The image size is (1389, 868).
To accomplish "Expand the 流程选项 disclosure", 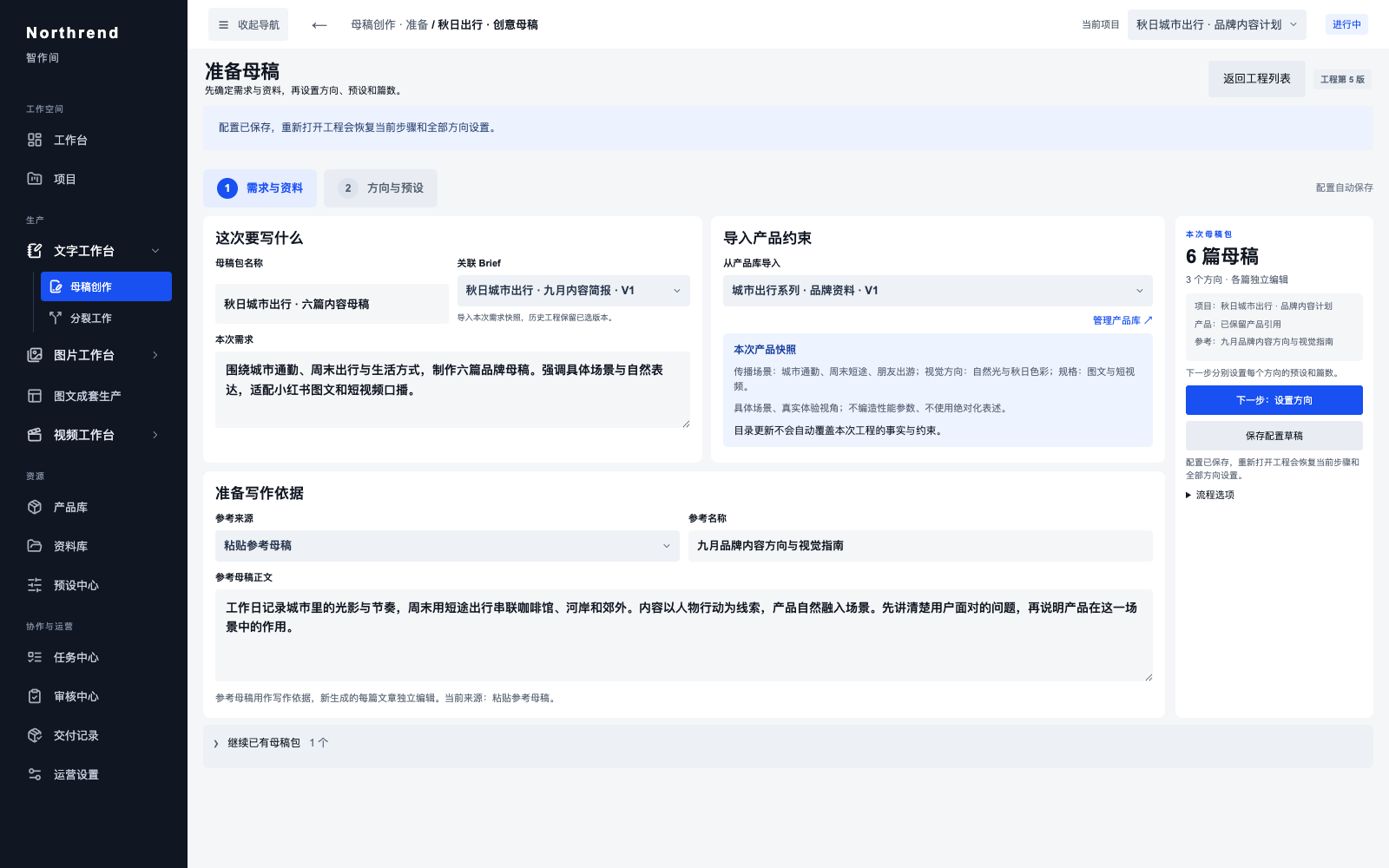I will pyautogui.click(x=1210, y=495).
